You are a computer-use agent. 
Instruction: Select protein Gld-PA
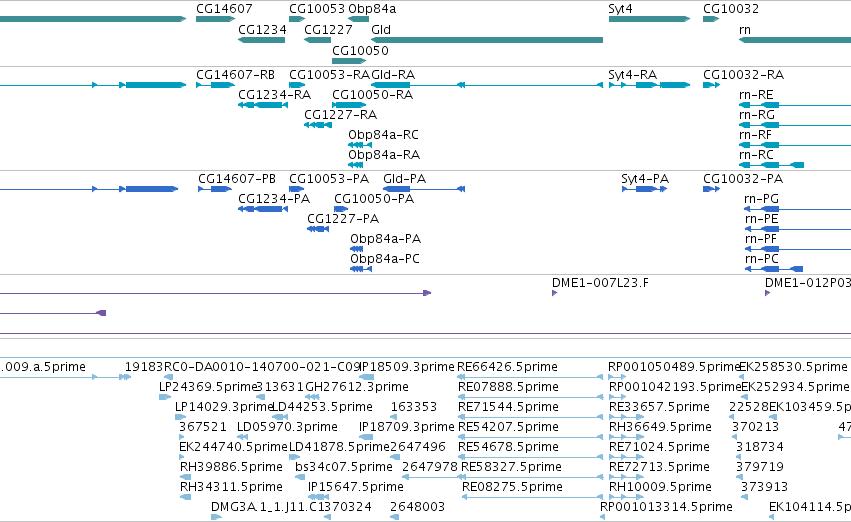coord(404,179)
